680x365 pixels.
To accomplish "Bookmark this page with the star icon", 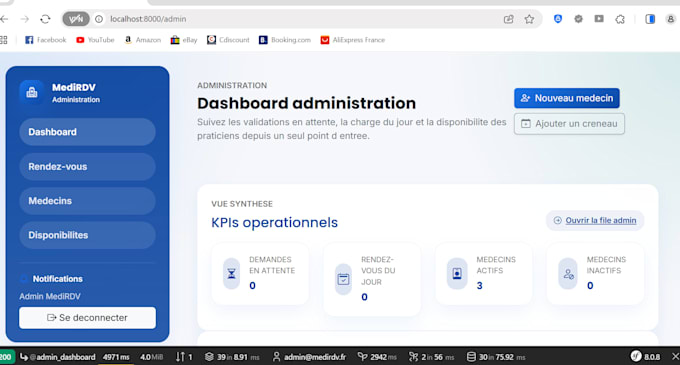I will pyautogui.click(x=529, y=19).
